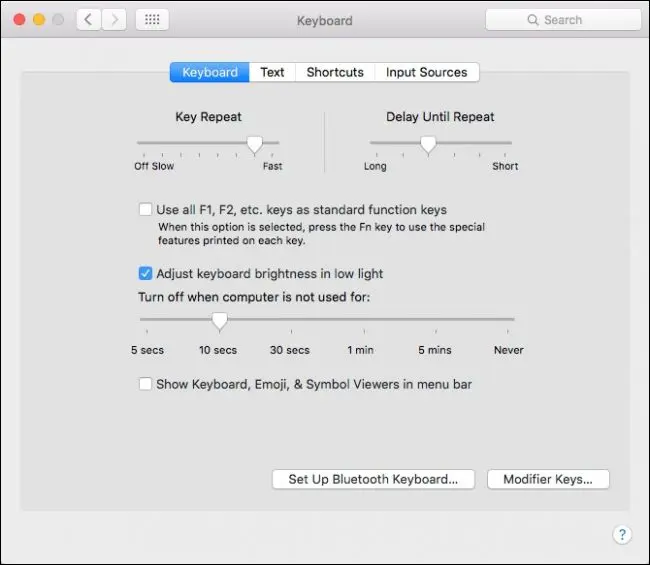Click the Short label of Delay Until Repeat
Screen dimensions: 650x565
505,166
